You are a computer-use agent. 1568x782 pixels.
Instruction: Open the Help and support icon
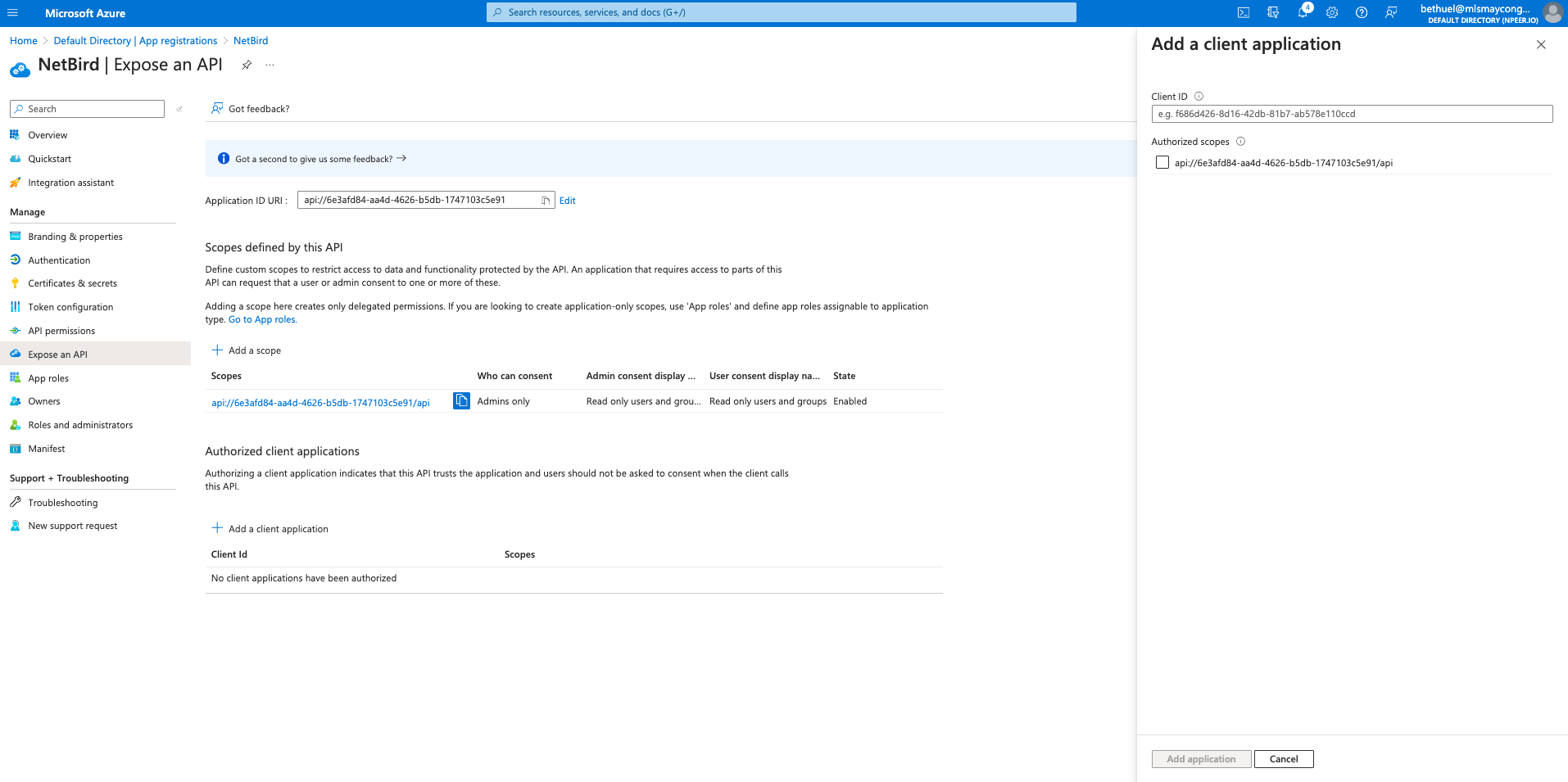click(1361, 12)
